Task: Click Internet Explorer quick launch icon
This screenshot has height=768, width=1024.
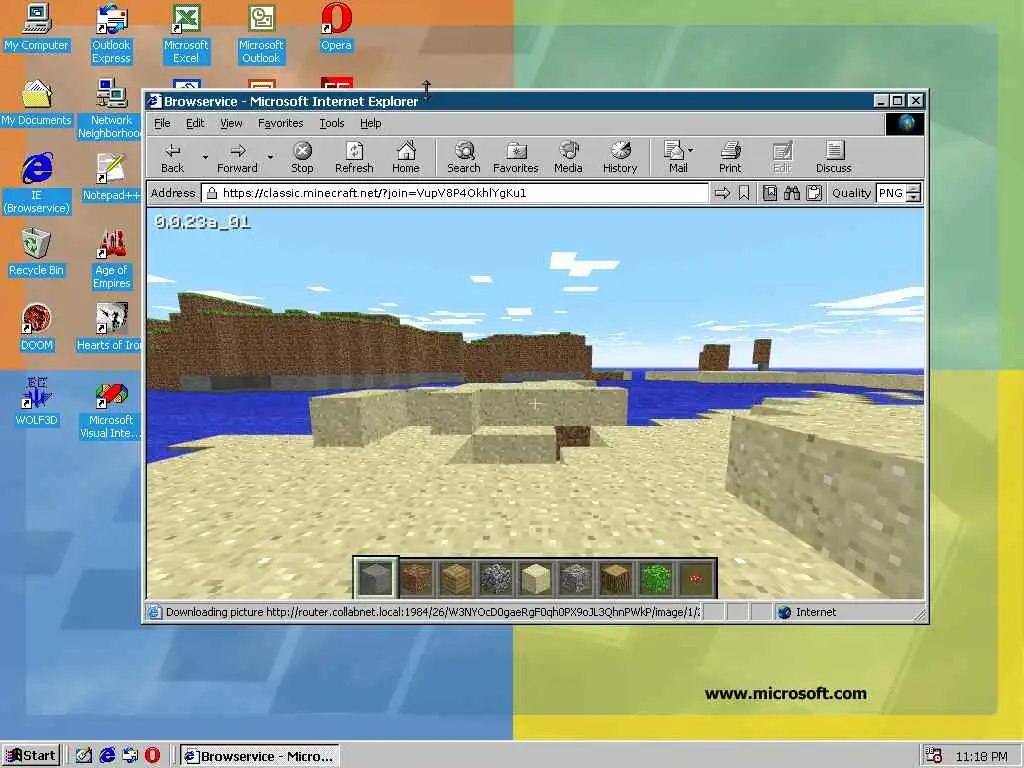Action: coord(107,756)
